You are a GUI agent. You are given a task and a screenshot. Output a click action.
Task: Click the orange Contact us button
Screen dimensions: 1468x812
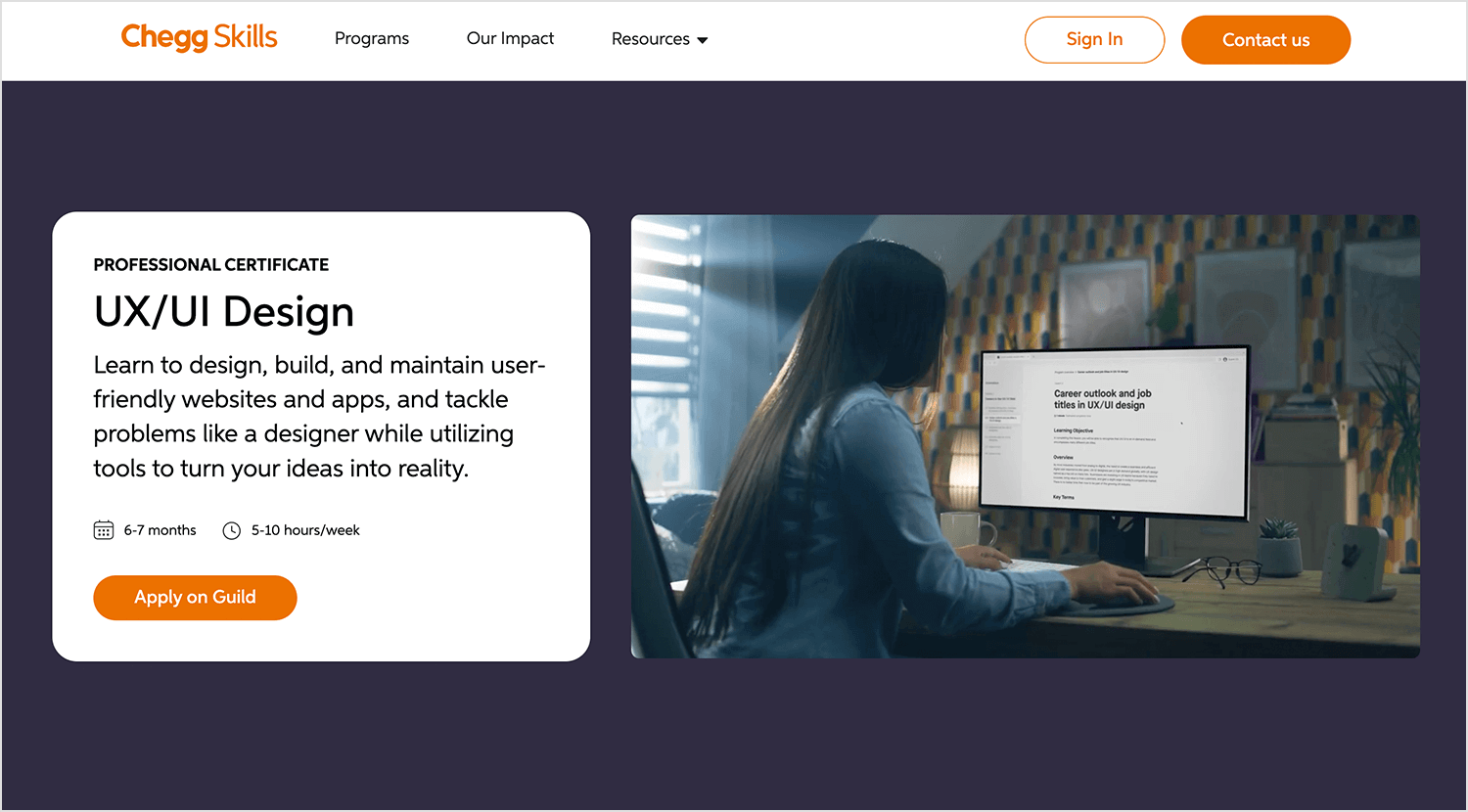coord(1265,40)
